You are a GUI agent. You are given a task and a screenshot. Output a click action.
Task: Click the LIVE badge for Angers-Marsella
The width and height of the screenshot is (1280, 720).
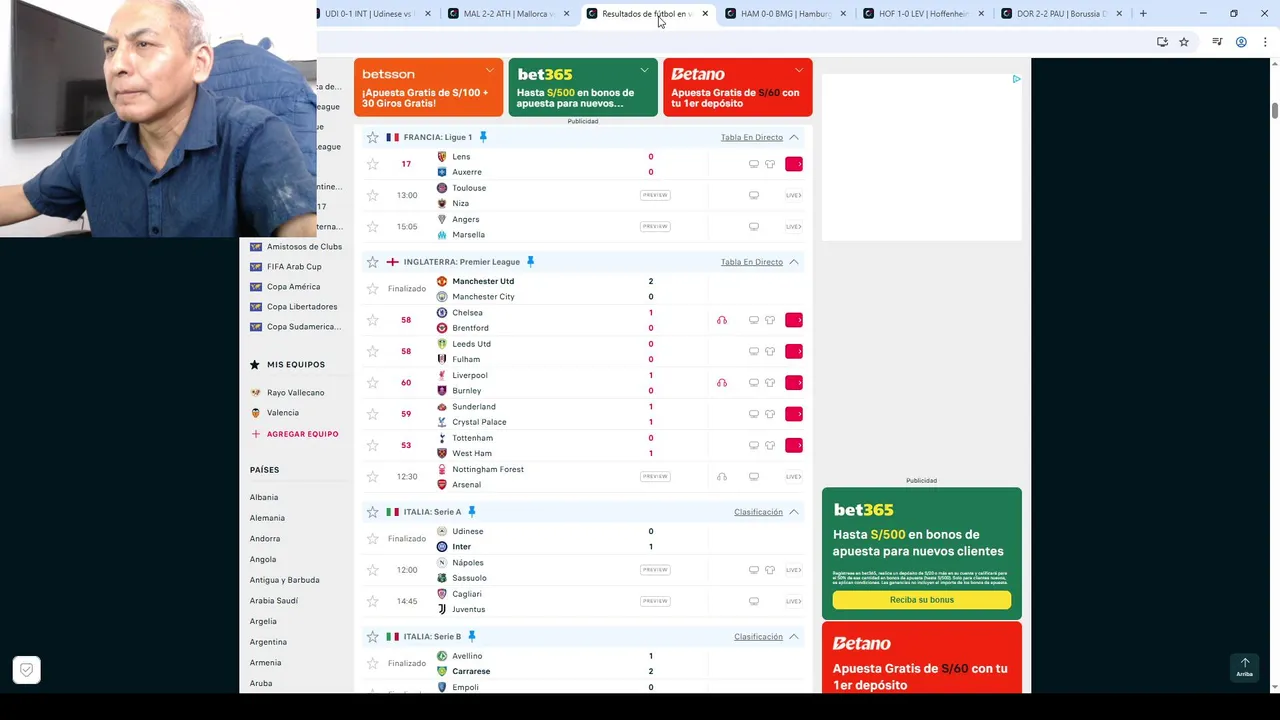tap(794, 227)
